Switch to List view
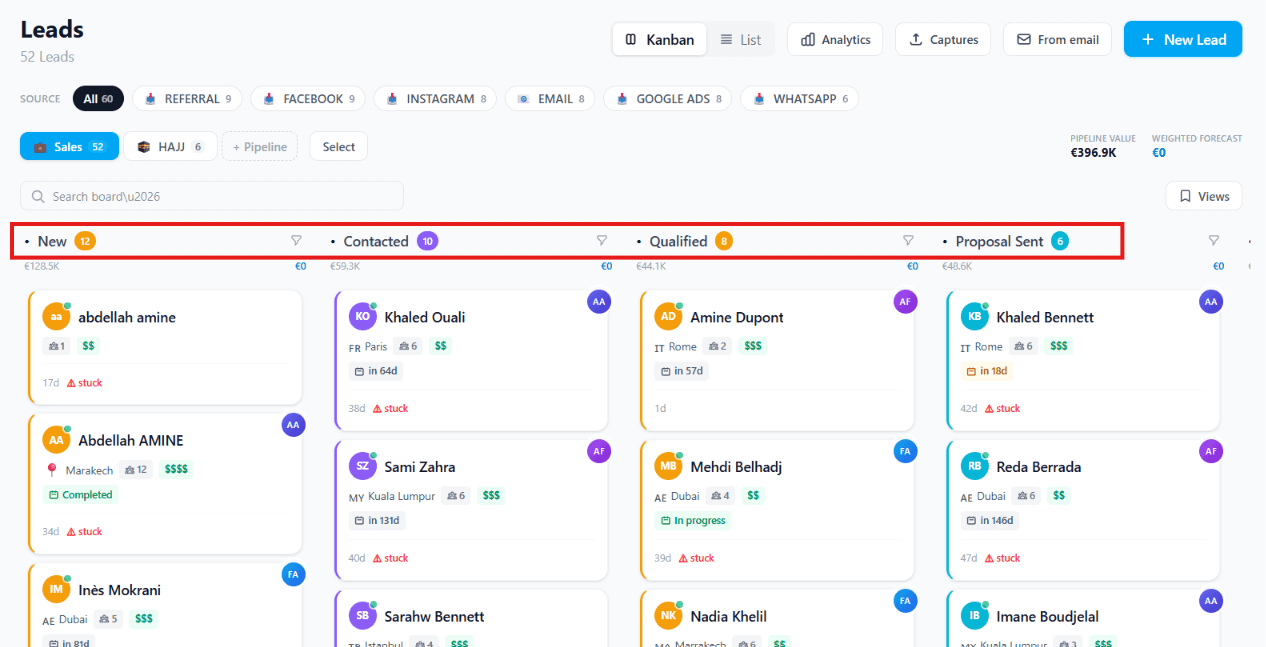Screen dimensions: 1266x647 tap(740, 40)
